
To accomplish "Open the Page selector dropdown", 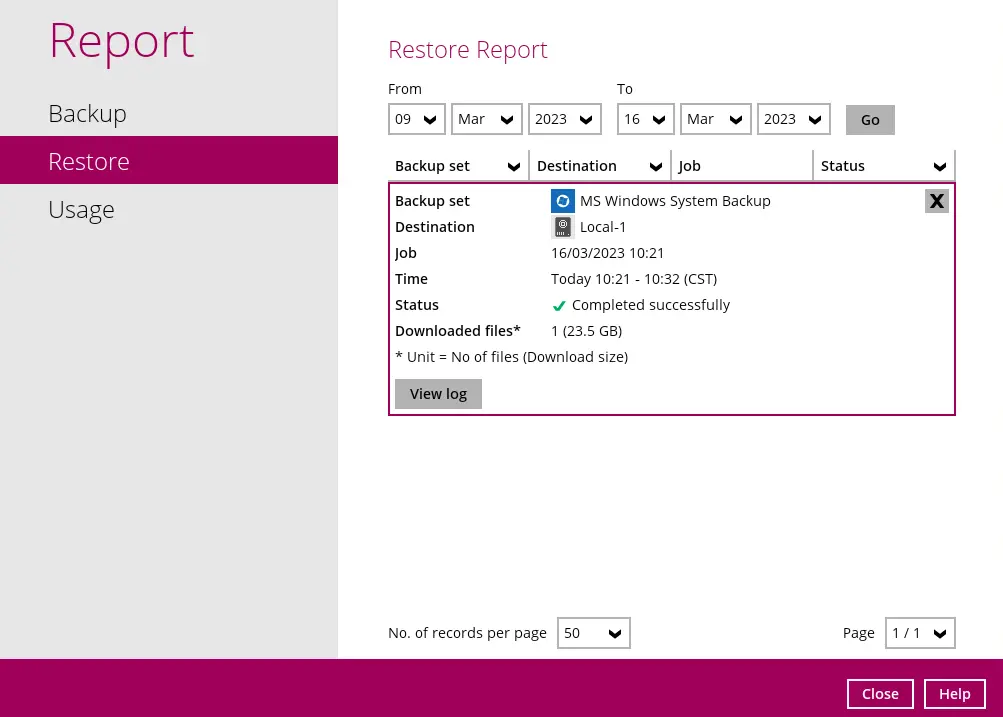I will click(920, 633).
